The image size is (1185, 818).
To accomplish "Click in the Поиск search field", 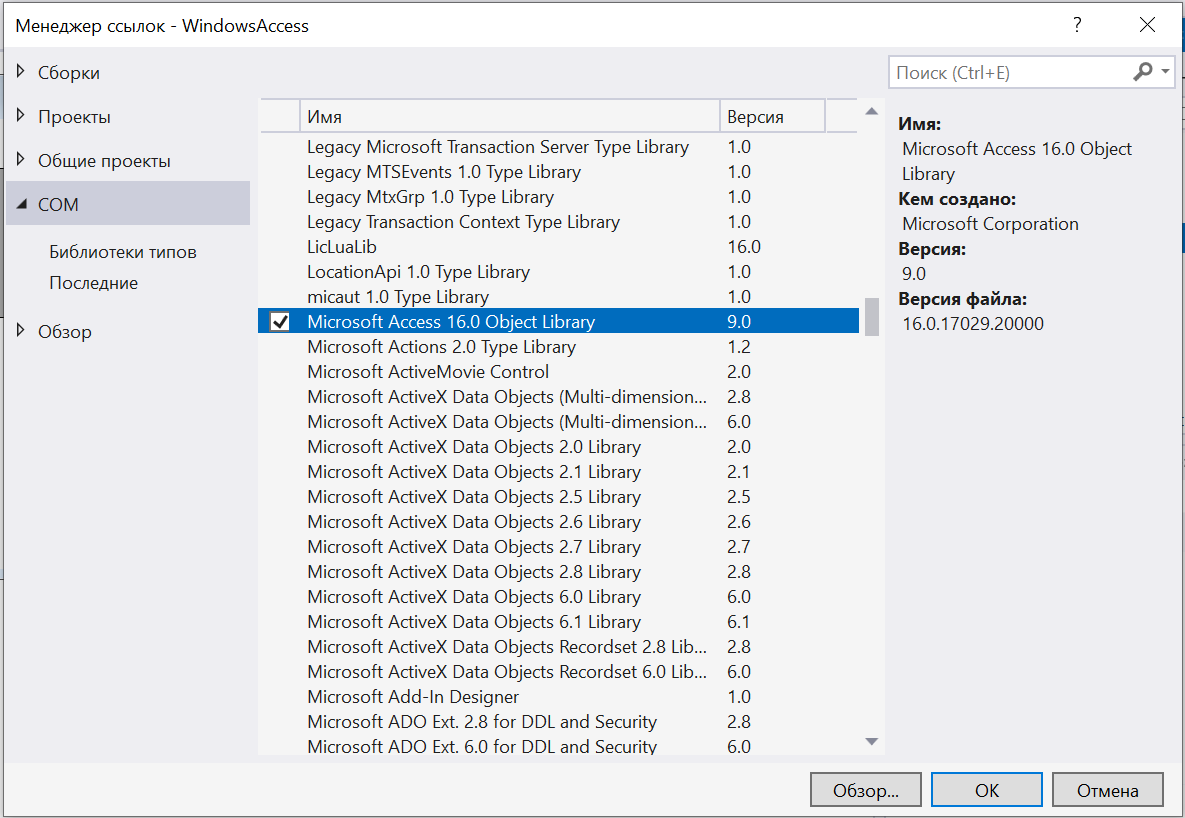I will point(1008,72).
